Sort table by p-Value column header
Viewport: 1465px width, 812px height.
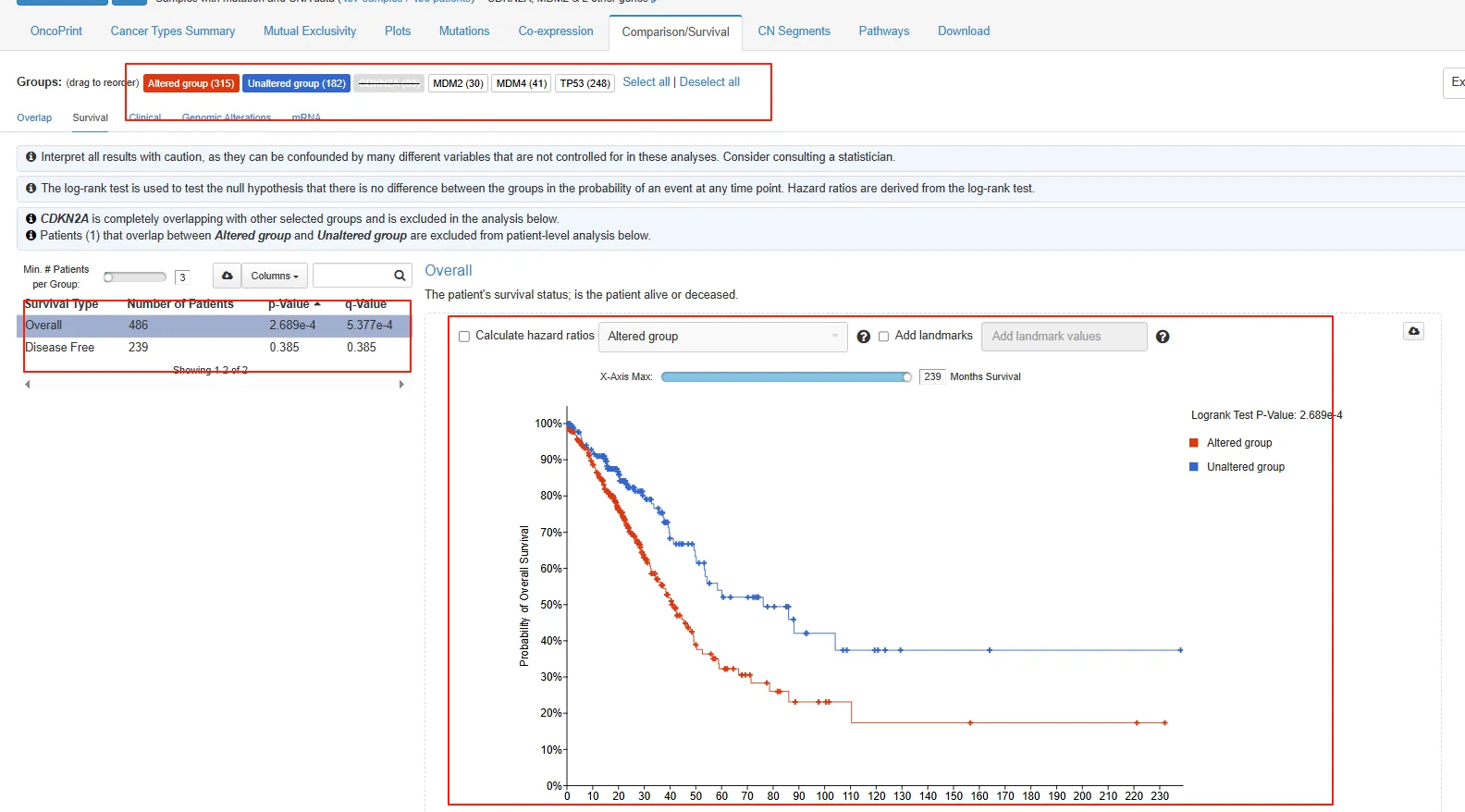[x=289, y=304]
